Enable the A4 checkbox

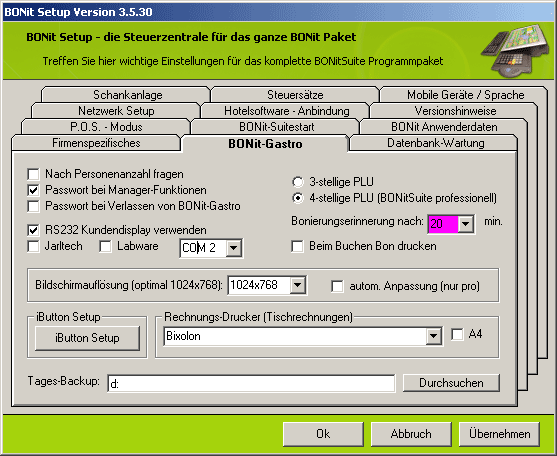[457, 334]
